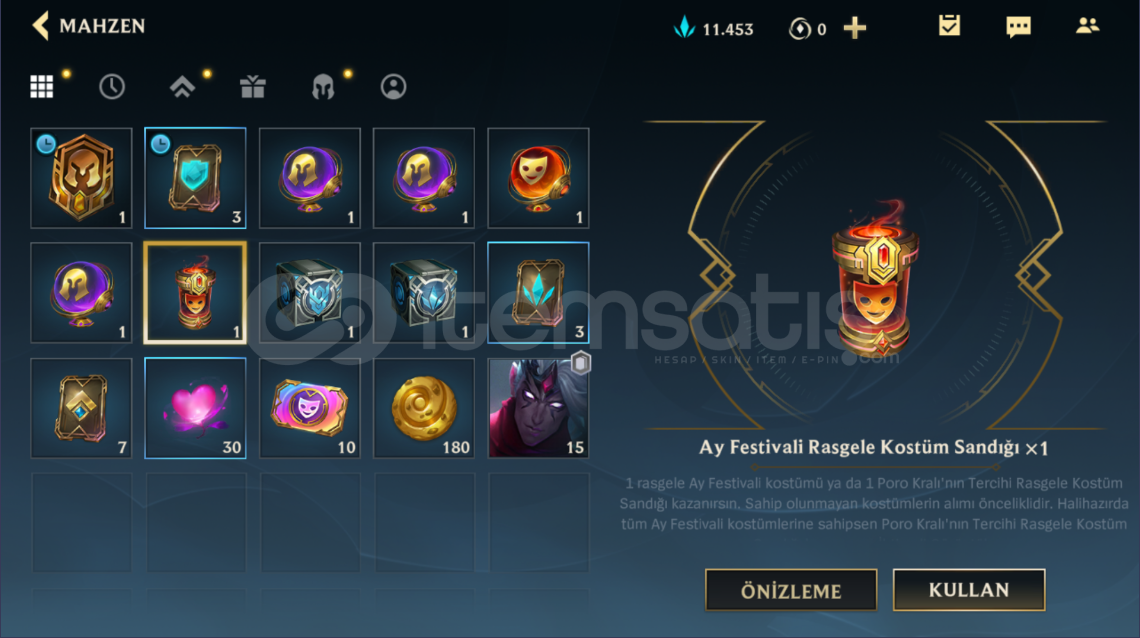Click the KULLAN use button
This screenshot has height=638, width=1140.
point(969,589)
